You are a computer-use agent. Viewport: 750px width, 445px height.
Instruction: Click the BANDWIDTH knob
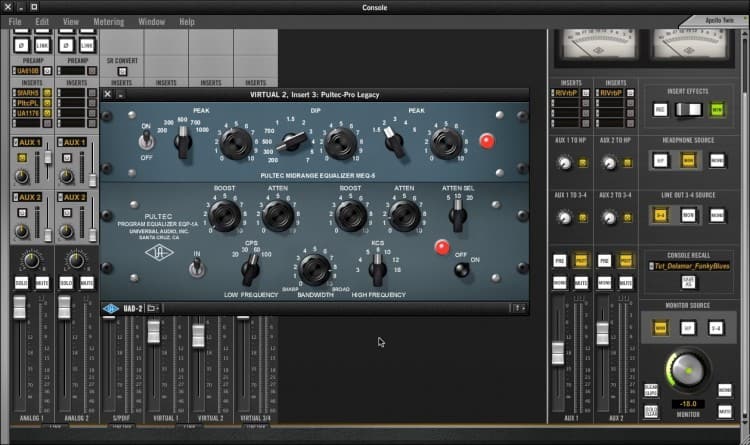point(314,270)
